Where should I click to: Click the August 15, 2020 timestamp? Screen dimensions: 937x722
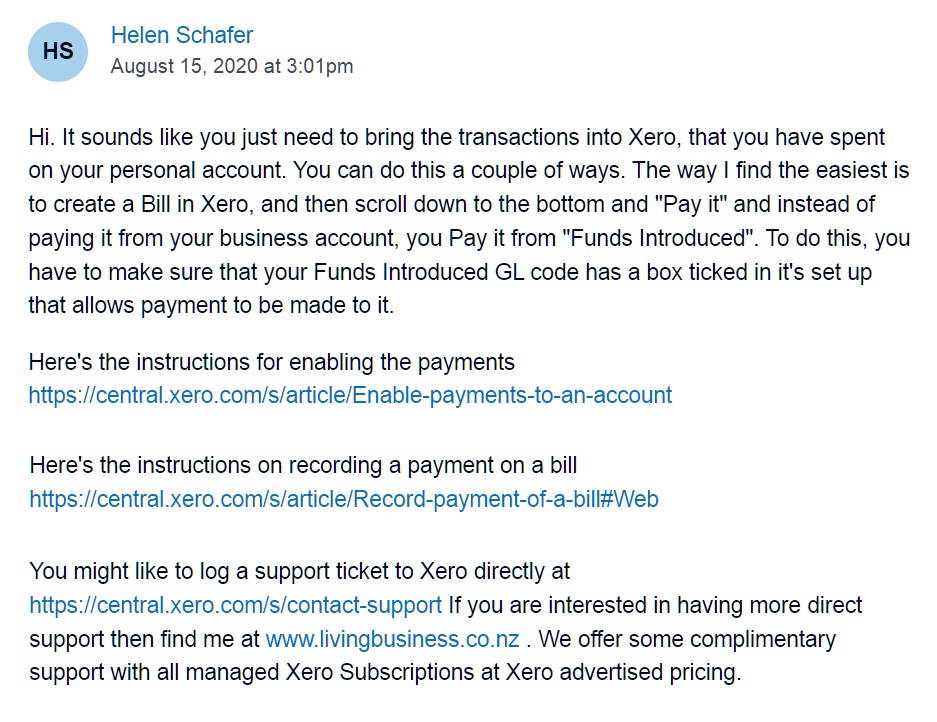[x=232, y=66]
